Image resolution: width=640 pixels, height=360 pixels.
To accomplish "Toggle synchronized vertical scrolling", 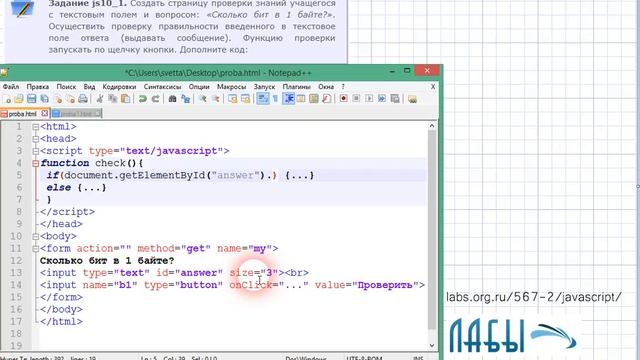I will pos(233,99).
